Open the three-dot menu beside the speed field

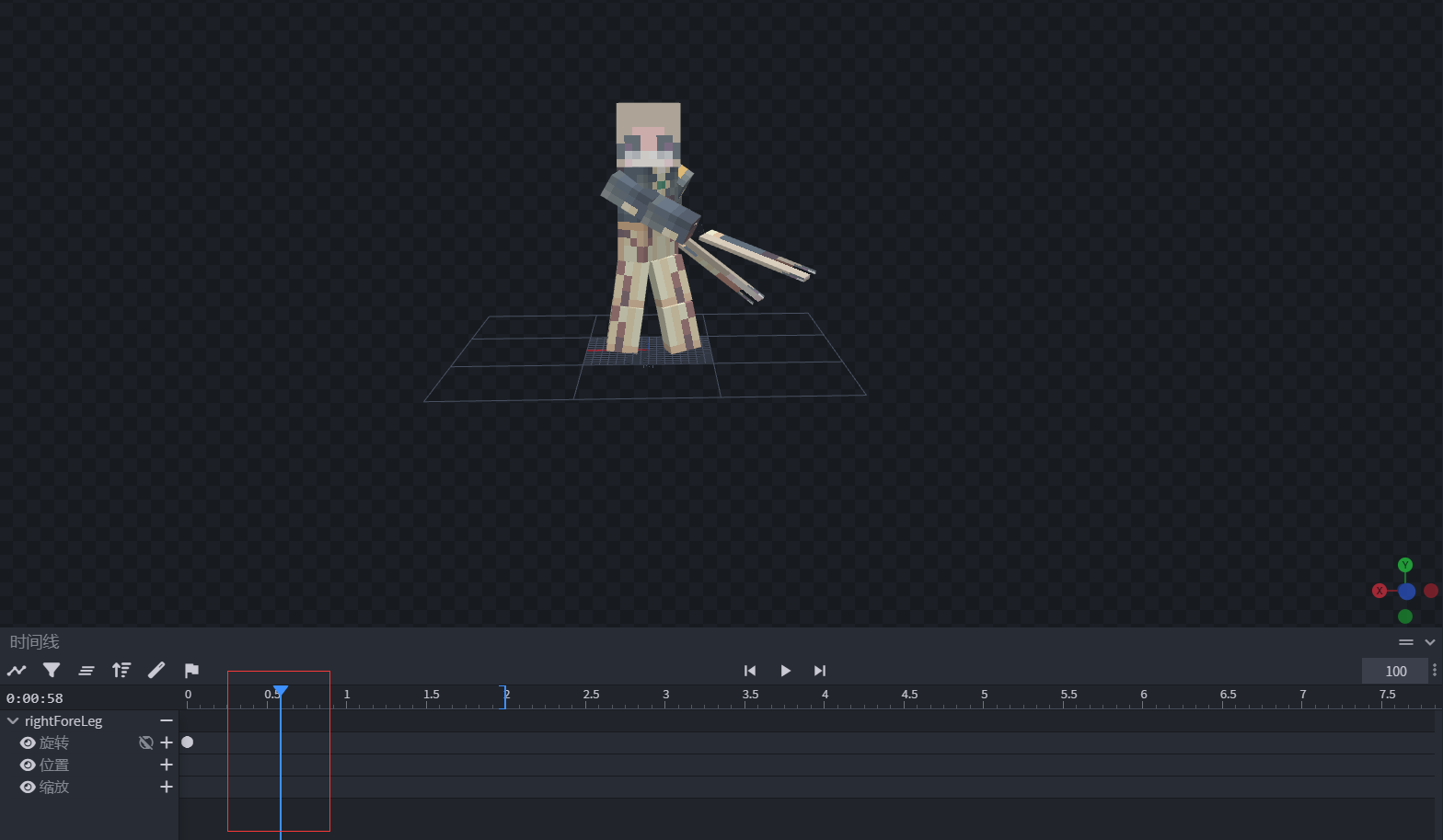pyautogui.click(x=1435, y=671)
